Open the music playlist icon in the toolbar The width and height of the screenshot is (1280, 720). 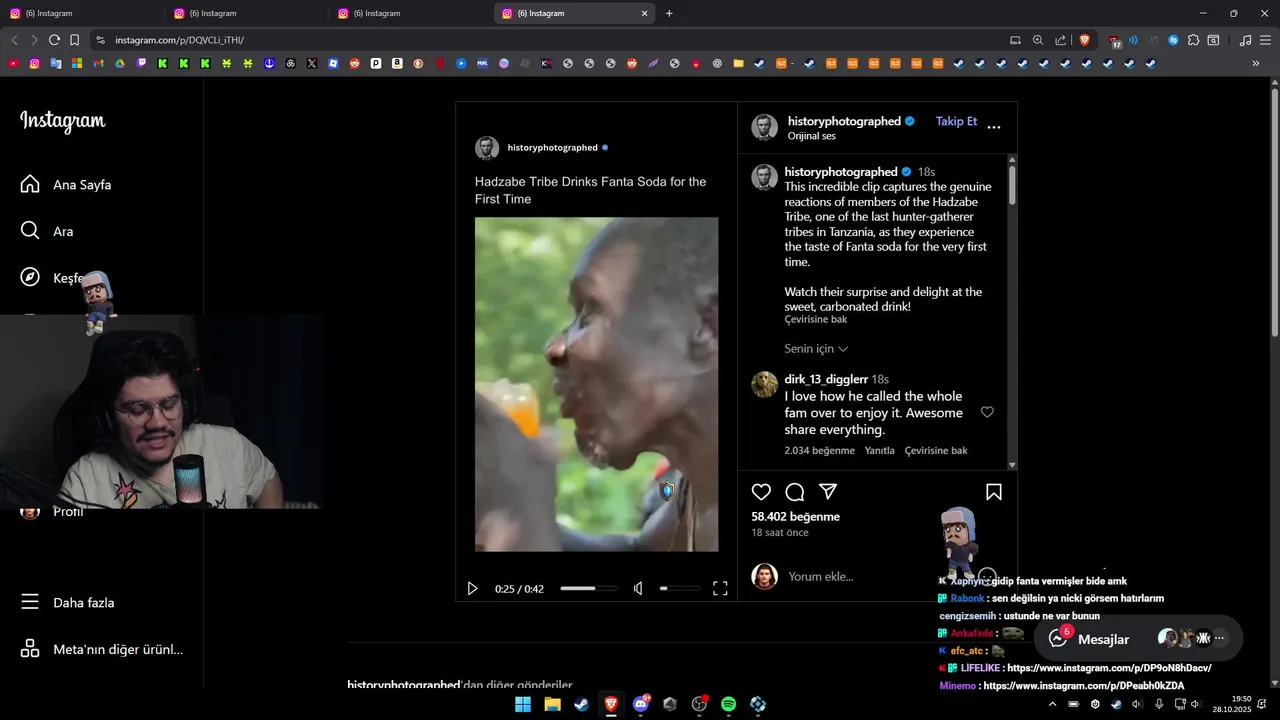point(1245,40)
